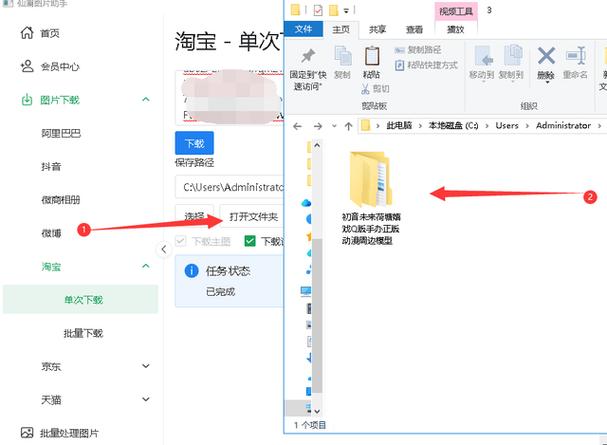Click the navigation pane scroll up arrow
607x445 pixels.
click(x=317, y=145)
